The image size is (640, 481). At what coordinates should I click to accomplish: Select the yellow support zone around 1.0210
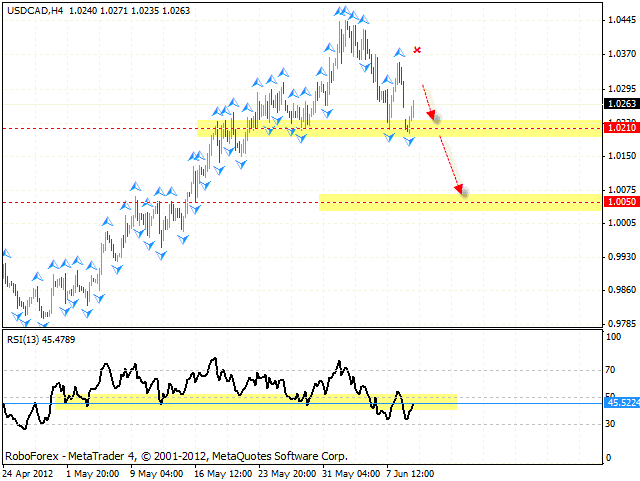click(x=300, y=128)
